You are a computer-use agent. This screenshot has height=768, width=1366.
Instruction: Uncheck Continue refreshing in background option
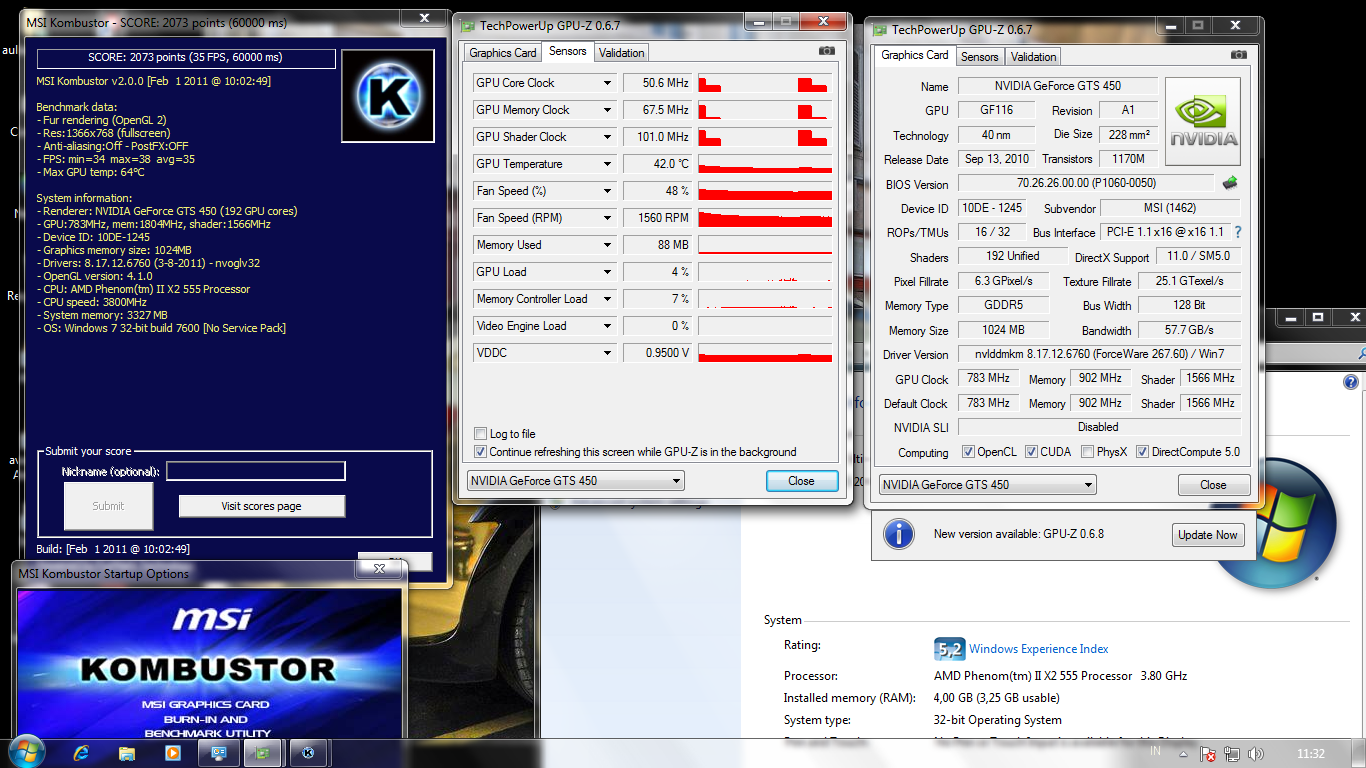coord(480,452)
